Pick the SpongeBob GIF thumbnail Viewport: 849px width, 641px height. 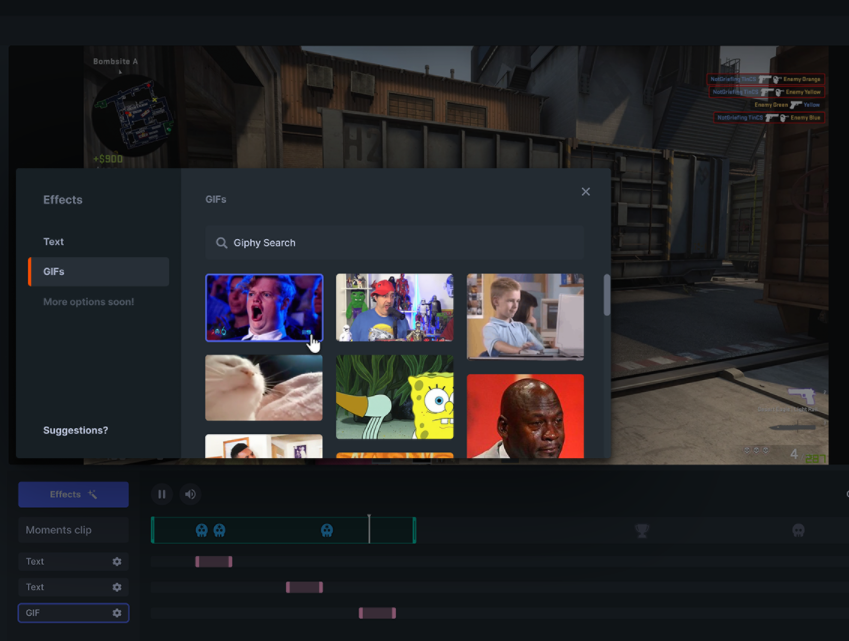pos(395,397)
